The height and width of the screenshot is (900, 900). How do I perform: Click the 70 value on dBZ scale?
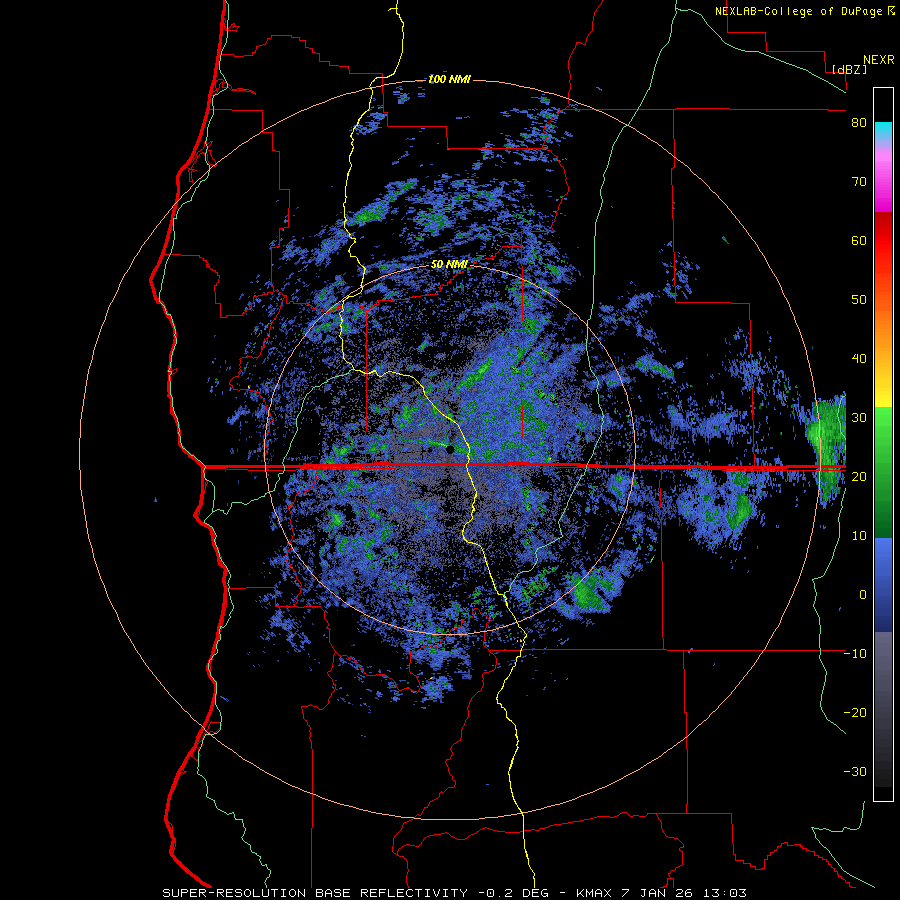coord(859,181)
